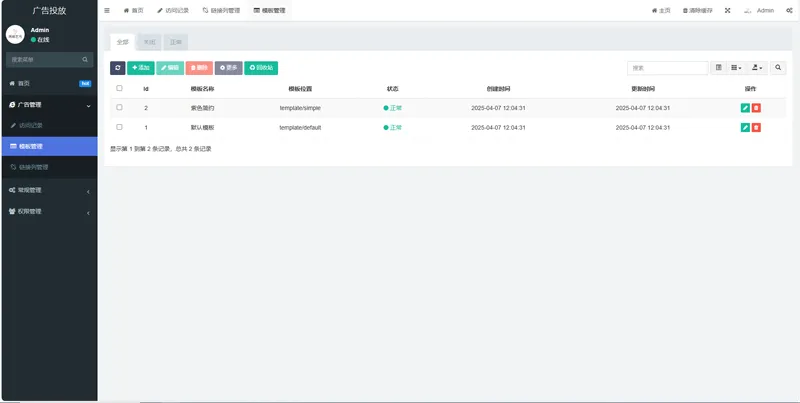Click the 回收站 recycle bin button

coord(261,68)
